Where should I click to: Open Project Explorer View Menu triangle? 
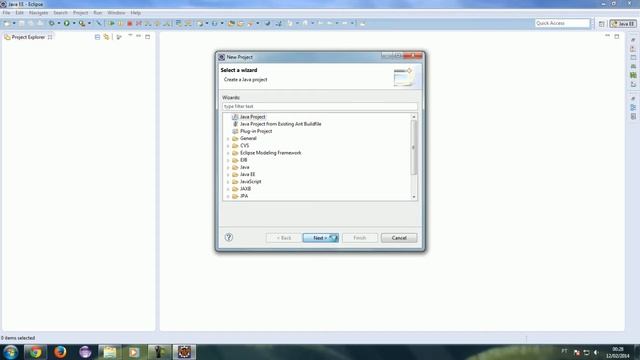coord(130,36)
